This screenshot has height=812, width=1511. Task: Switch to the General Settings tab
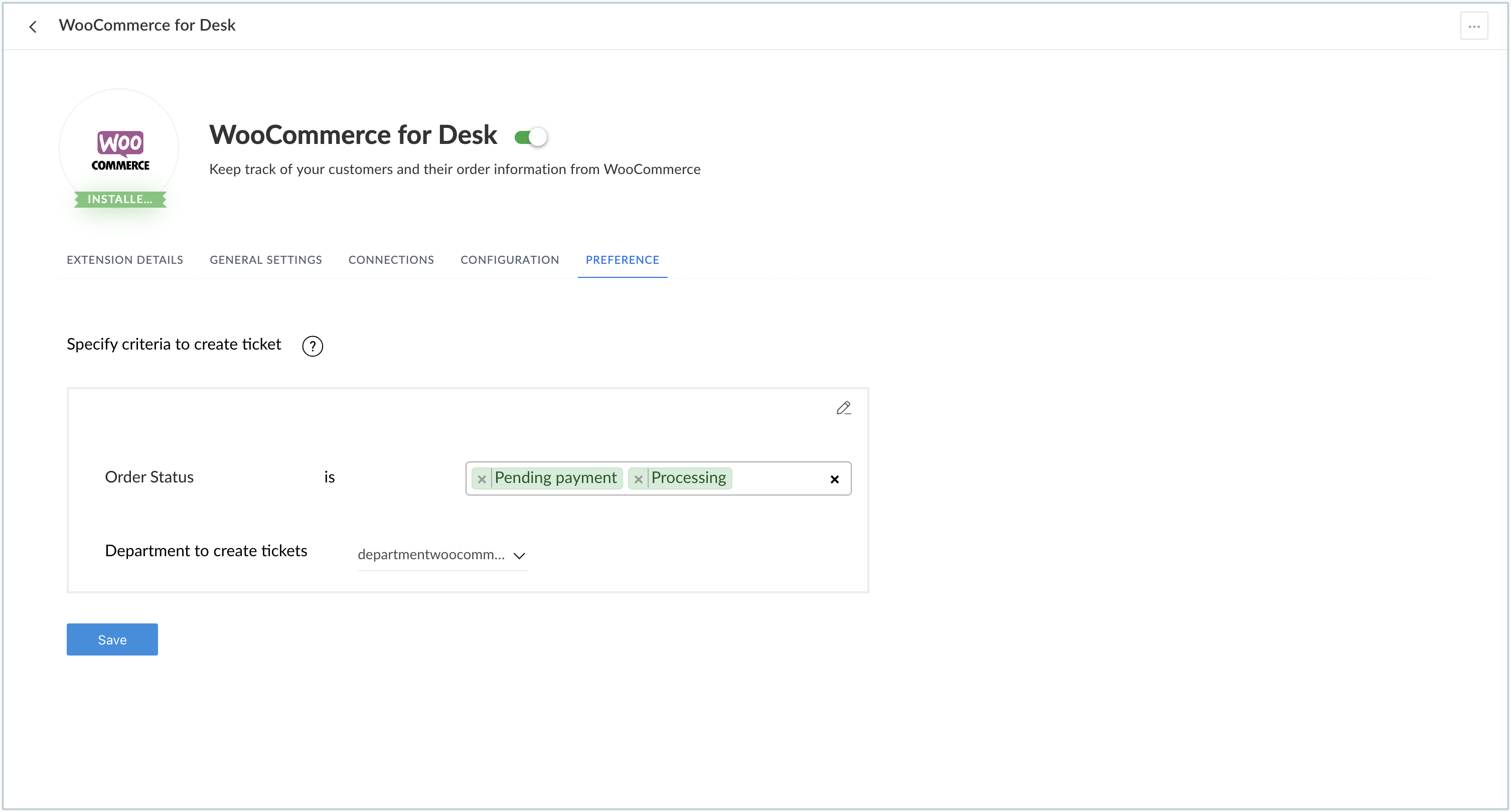(266, 260)
